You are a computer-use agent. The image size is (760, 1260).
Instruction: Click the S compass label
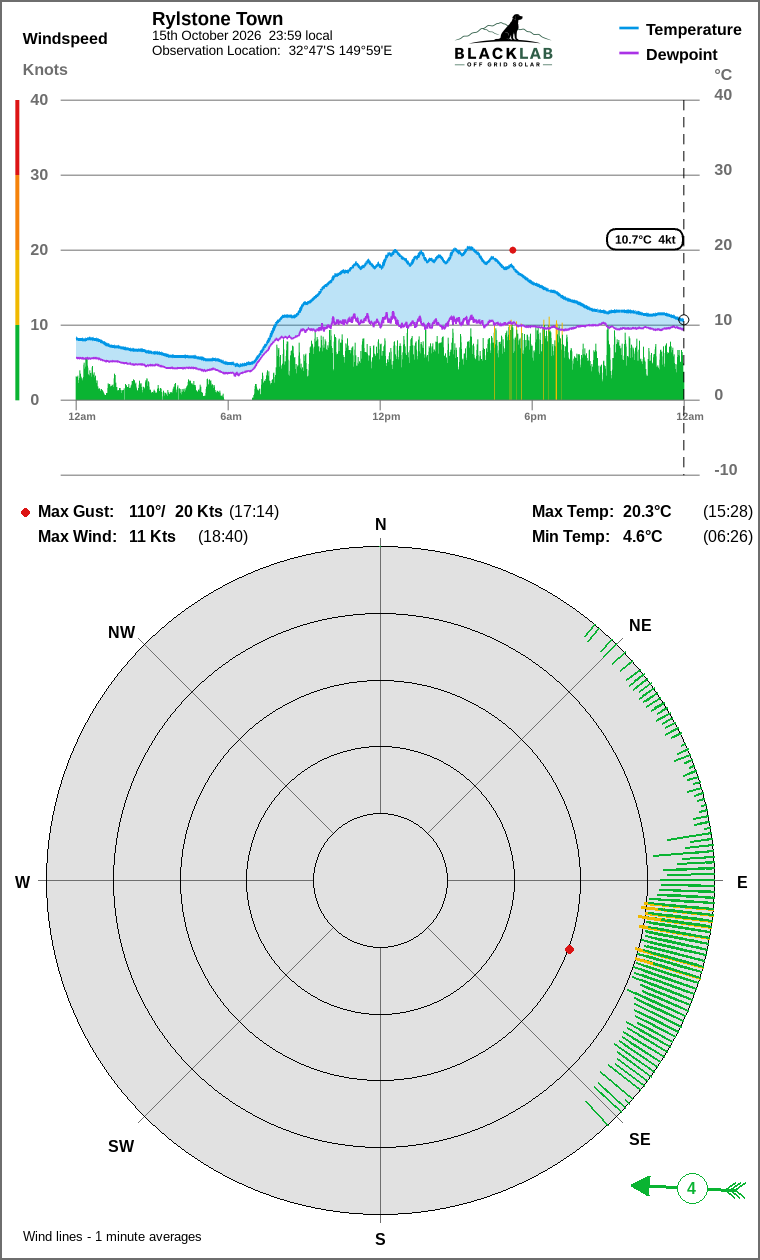(380, 1240)
